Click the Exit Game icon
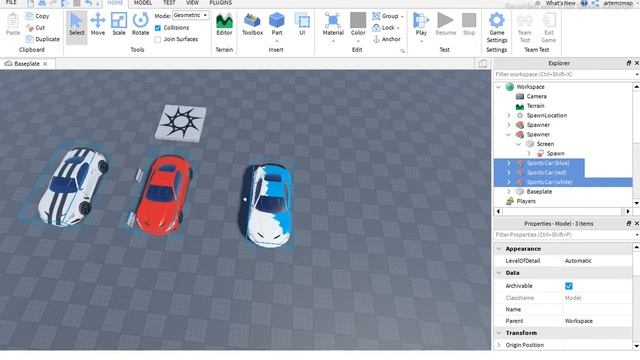Screen dimensions: 640x360 click(x=549, y=28)
